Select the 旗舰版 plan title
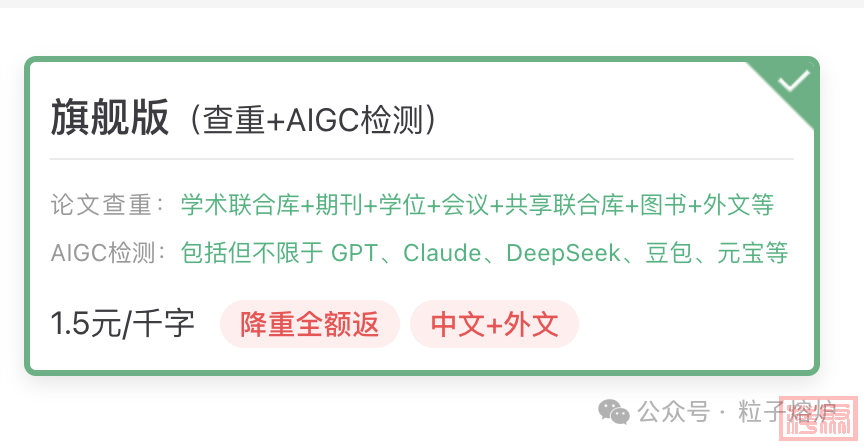 110,117
